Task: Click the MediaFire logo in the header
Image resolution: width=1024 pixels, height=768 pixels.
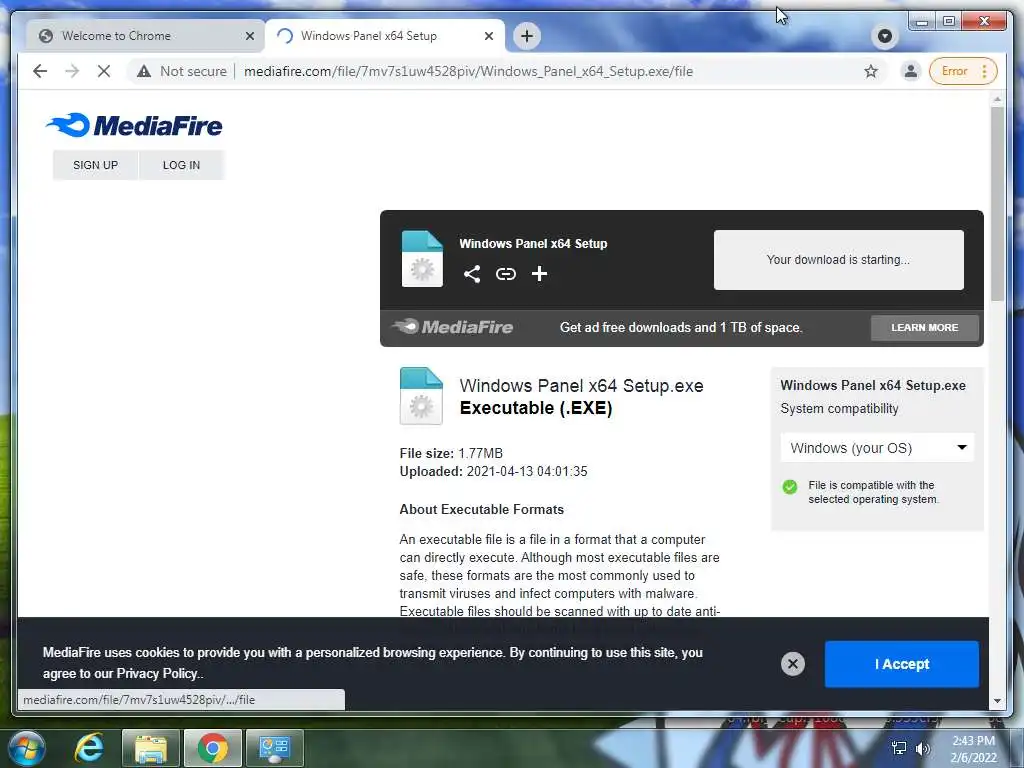Action: [x=135, y=125]
